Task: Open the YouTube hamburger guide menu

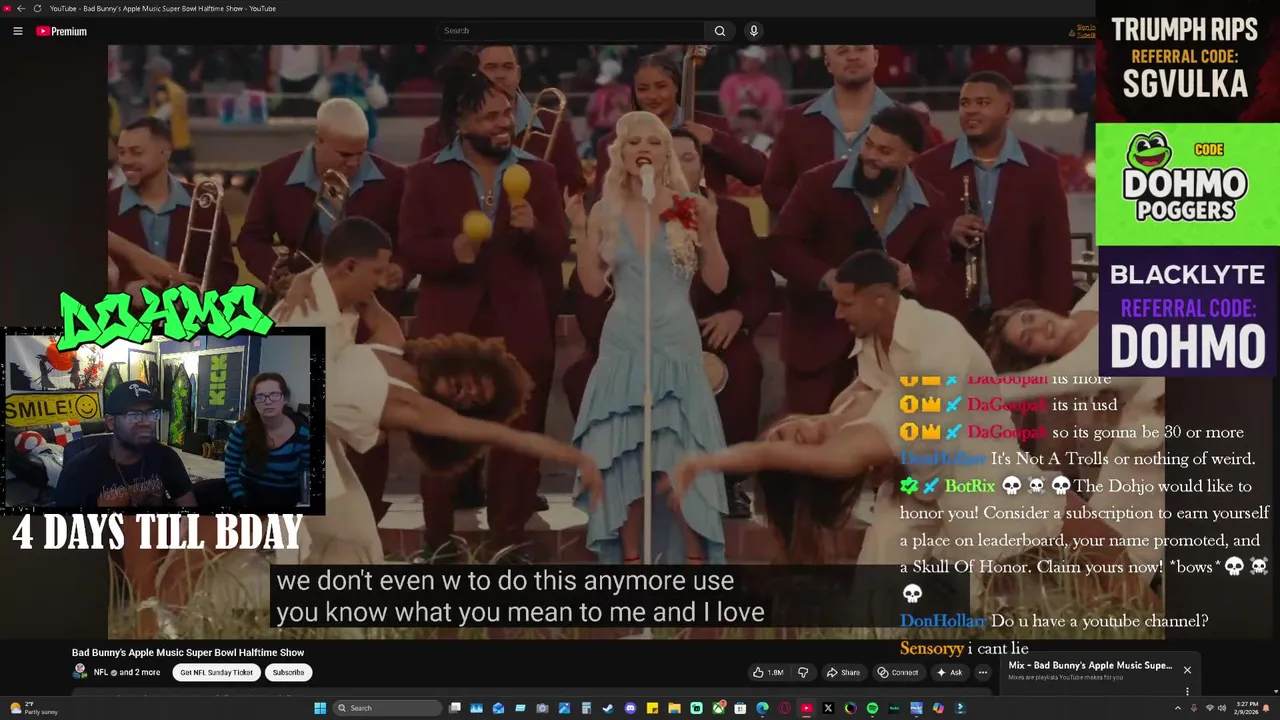Action: [17, 31]
